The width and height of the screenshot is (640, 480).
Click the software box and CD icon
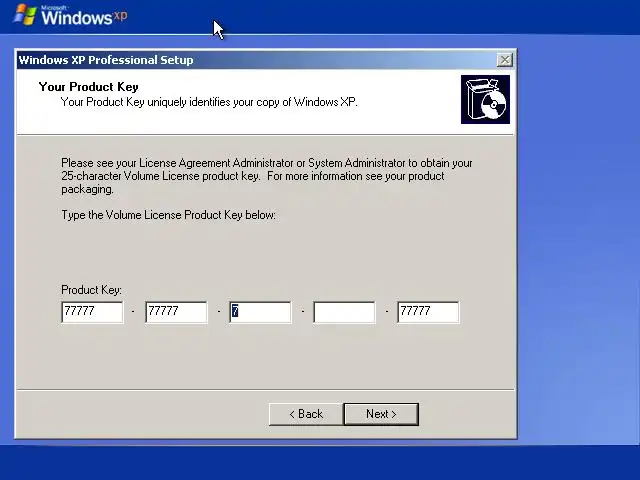[485, 99]
